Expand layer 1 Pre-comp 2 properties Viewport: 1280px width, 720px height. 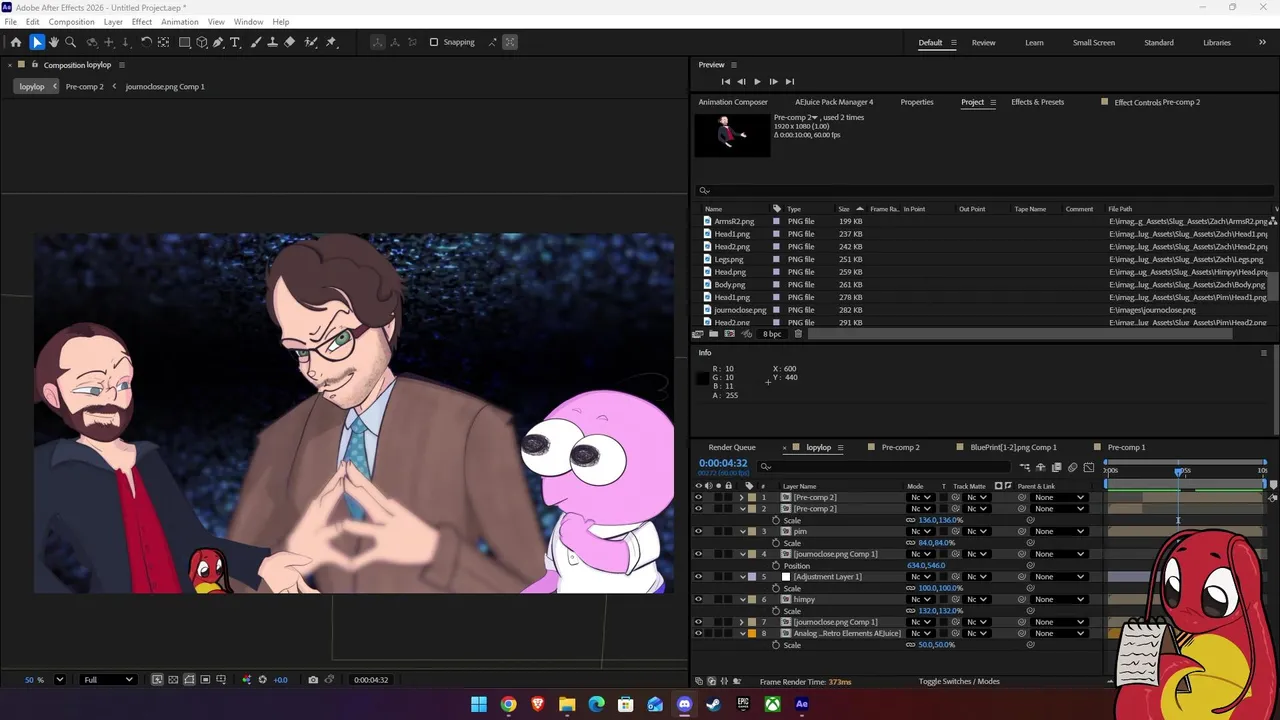coord(742,497)
